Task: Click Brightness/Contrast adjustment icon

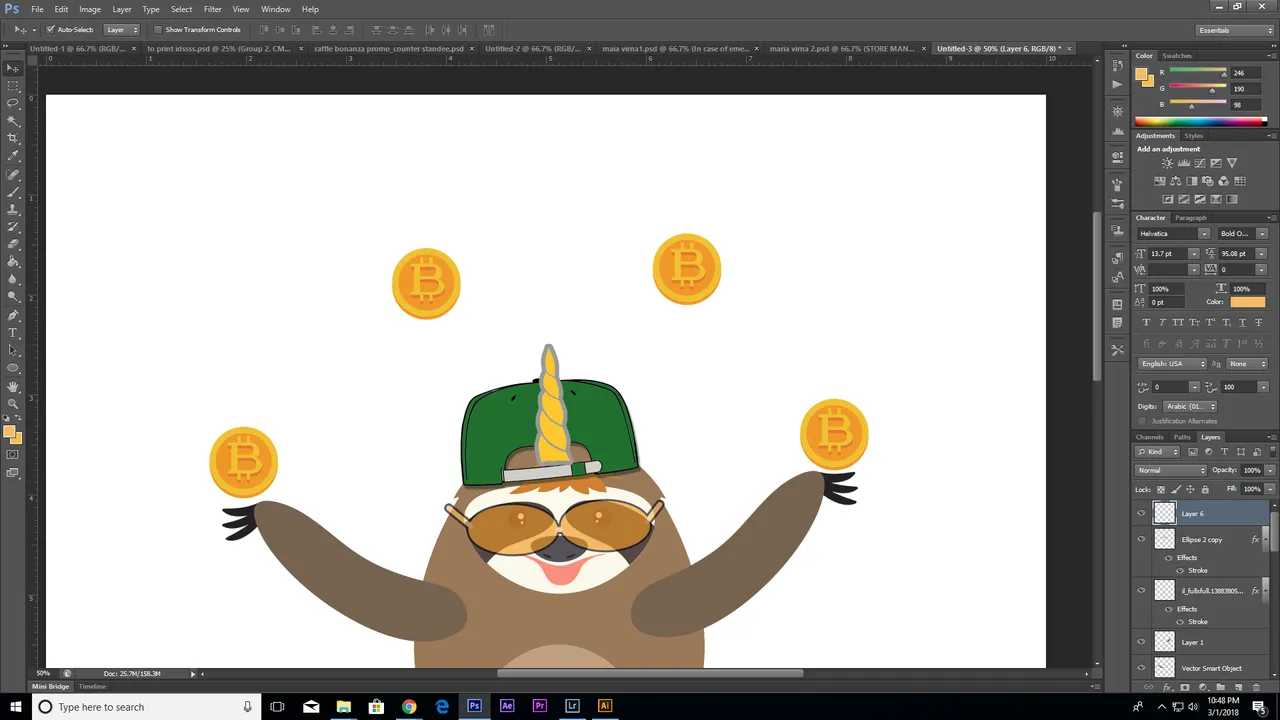Action: (x=1167, y=163)
